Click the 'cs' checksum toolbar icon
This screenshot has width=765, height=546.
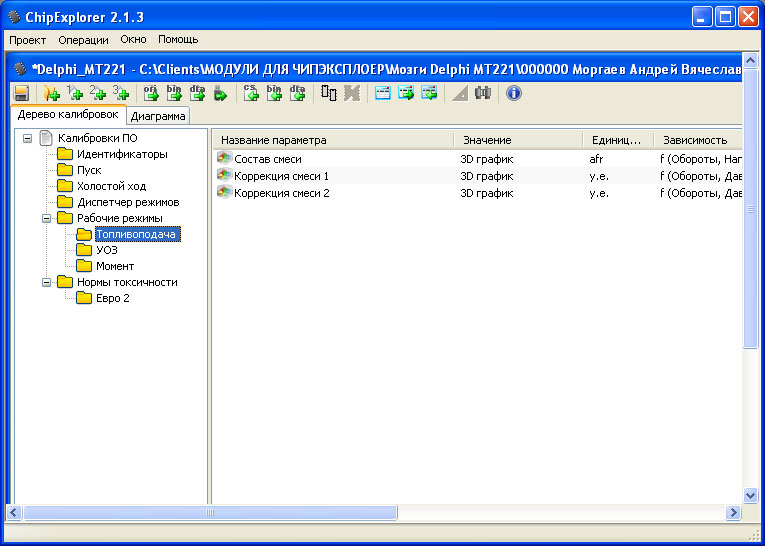point(251,93)
